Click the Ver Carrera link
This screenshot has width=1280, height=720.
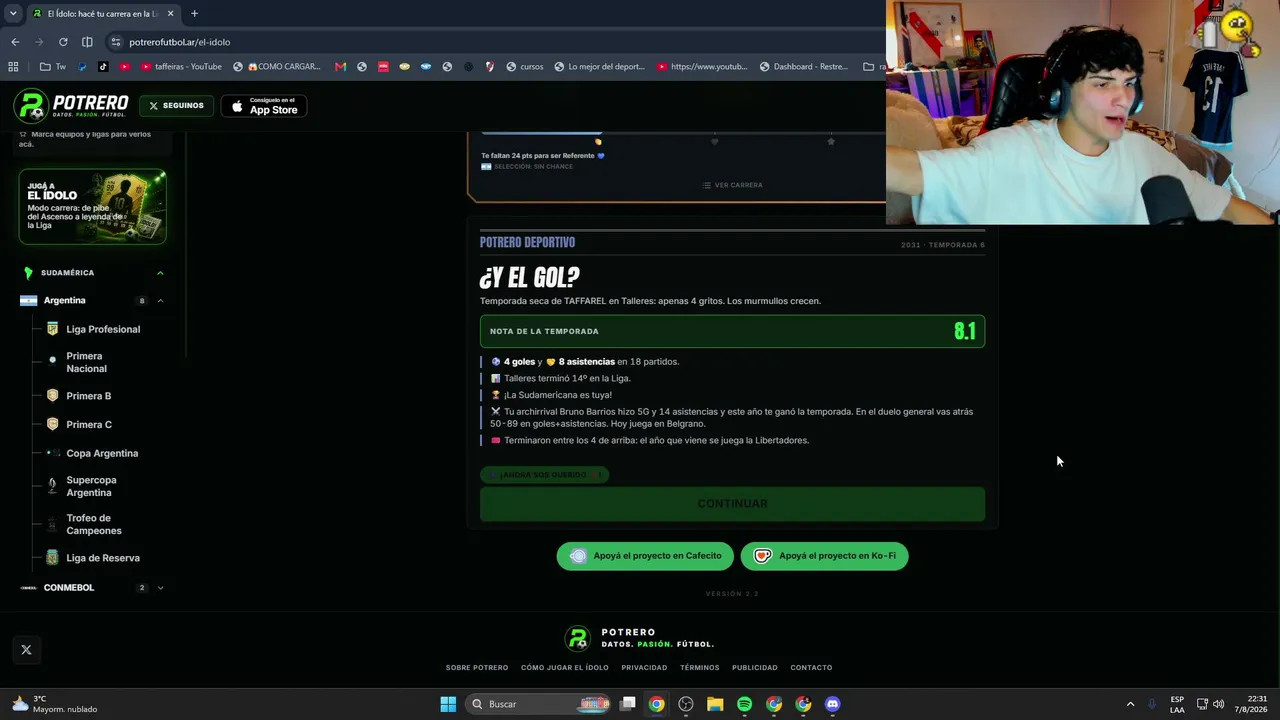[x=732, y=185]
